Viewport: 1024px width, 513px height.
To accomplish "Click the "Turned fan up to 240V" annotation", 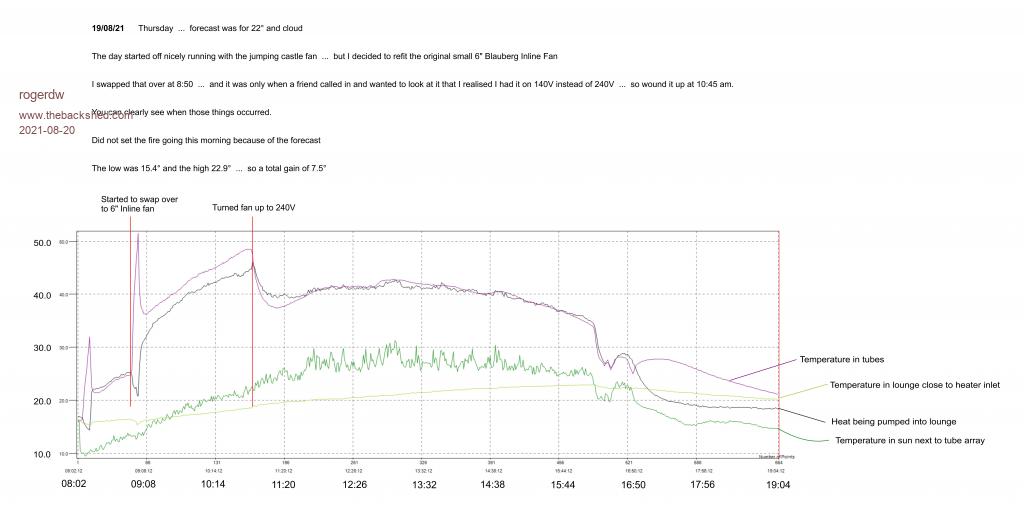I will coord(253,207).
